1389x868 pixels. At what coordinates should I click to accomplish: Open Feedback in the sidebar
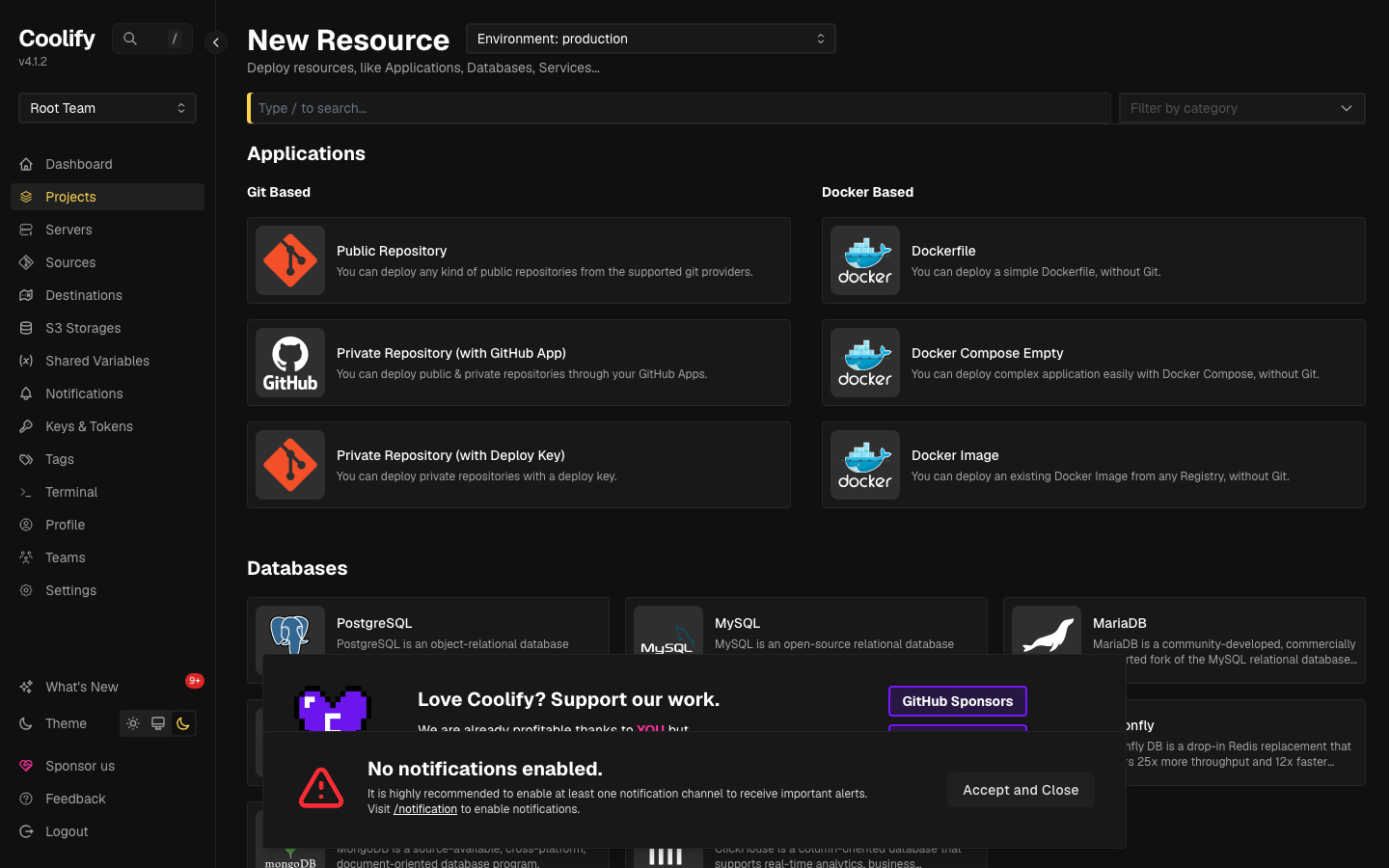[107, 799]
